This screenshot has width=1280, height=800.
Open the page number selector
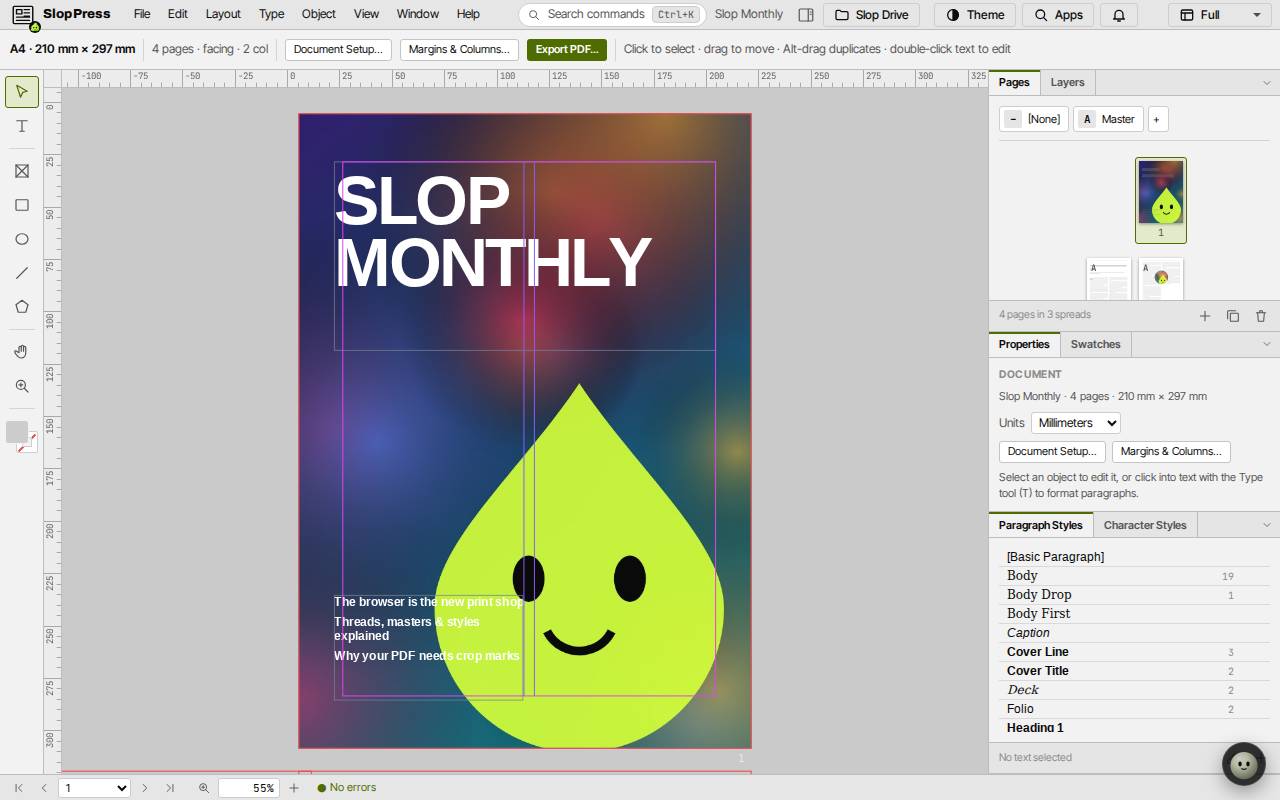(x=95, y=788)
